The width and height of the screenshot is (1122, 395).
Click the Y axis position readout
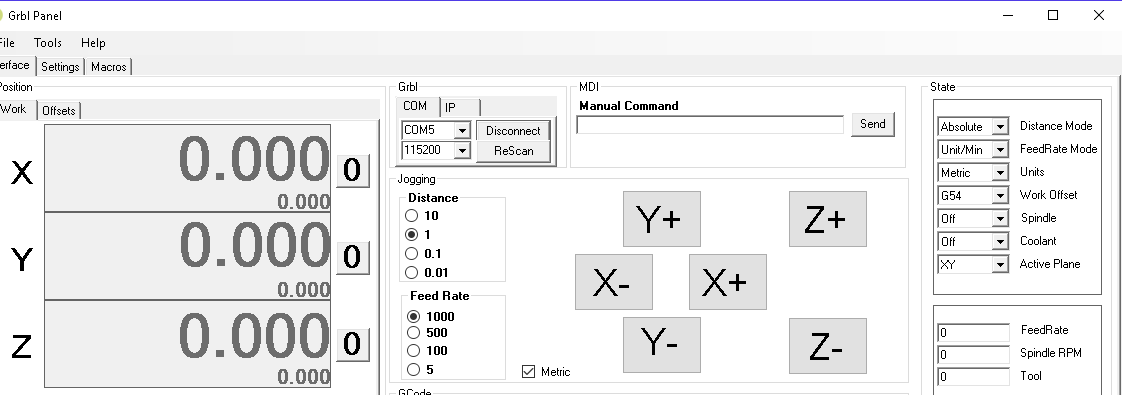click(x=187, y=256)
